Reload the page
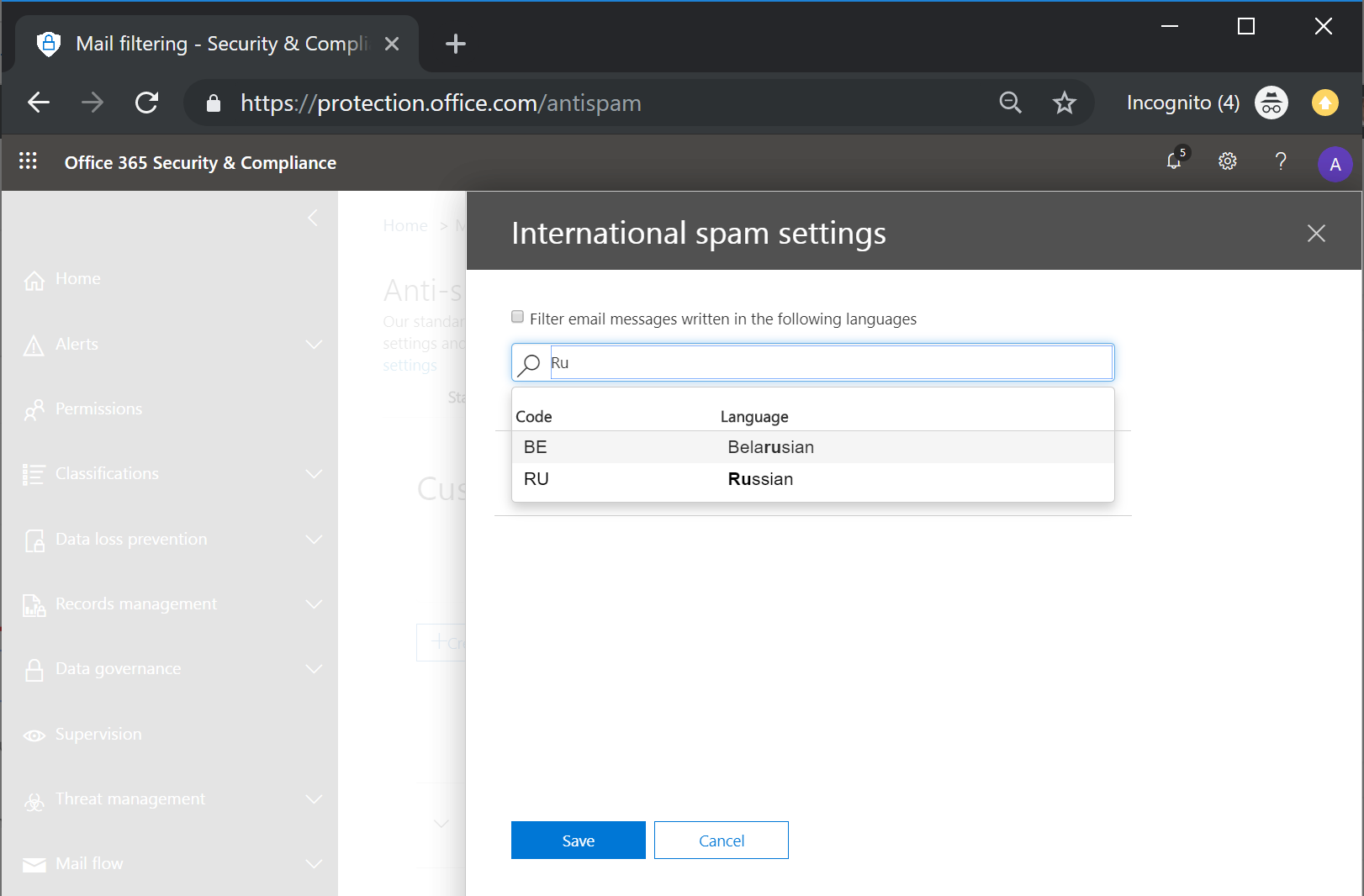1364x896 pixels. (147, 103)
